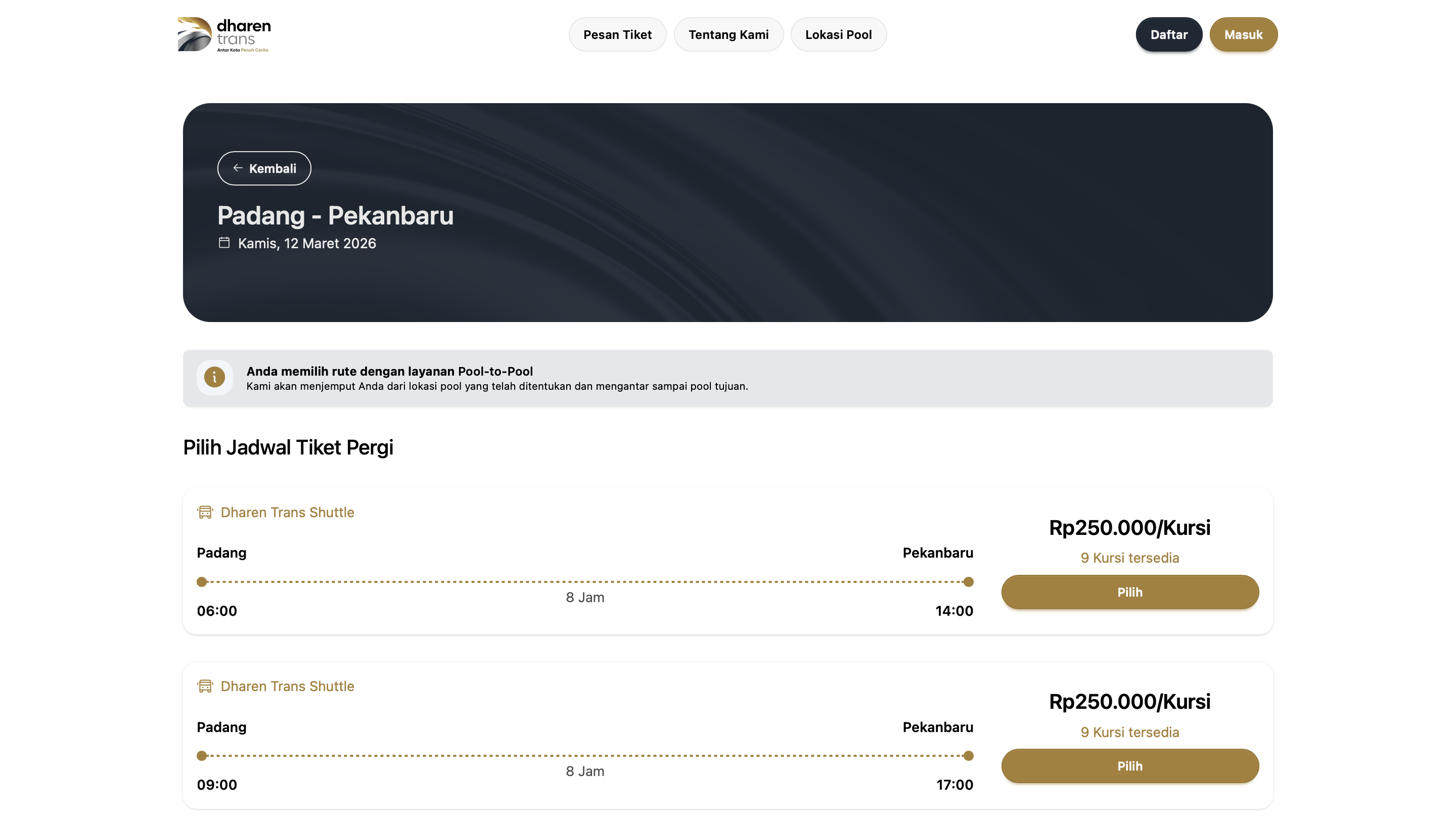Click the calendar icon beside the date
The image size is (1456, 819).
point(224,243)
